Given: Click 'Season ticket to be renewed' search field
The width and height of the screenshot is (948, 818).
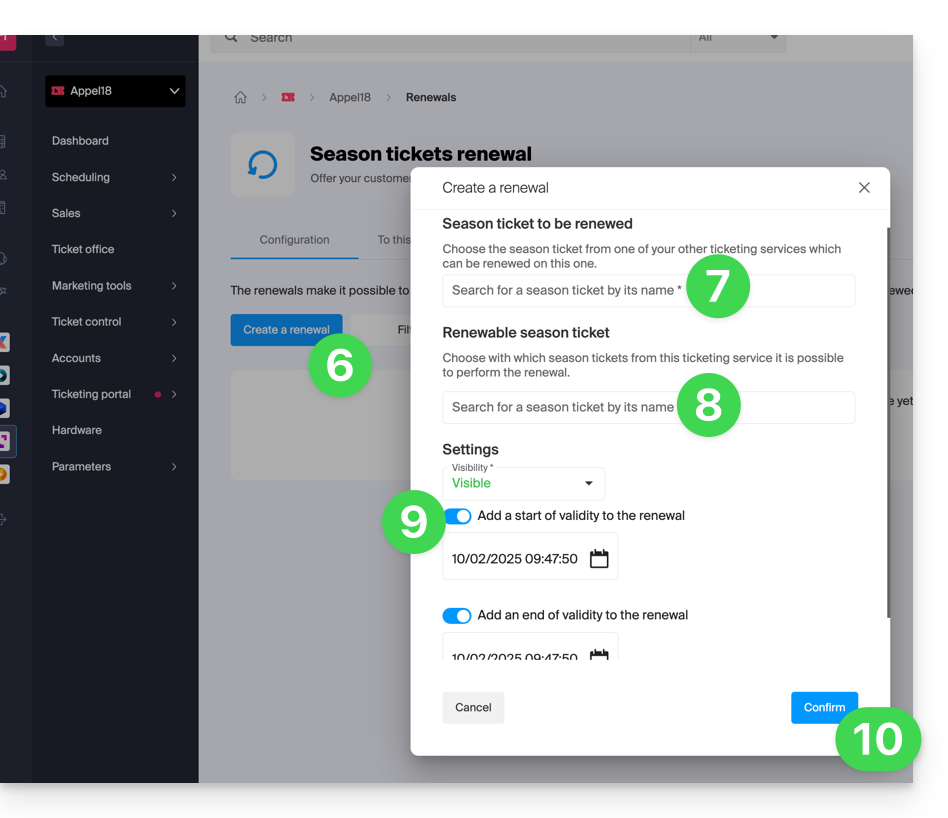Looking at the screenshot, I should pyautogui.click(x=565, y=291).
